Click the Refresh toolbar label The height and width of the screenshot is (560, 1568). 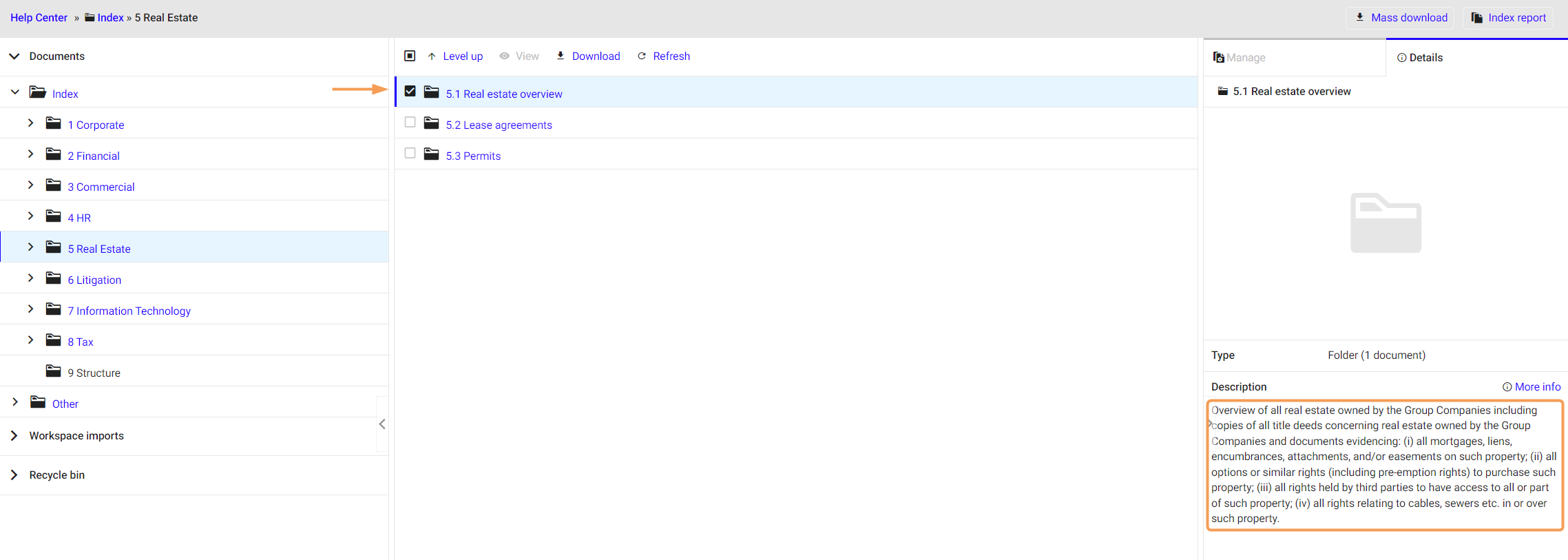[671, 56]
